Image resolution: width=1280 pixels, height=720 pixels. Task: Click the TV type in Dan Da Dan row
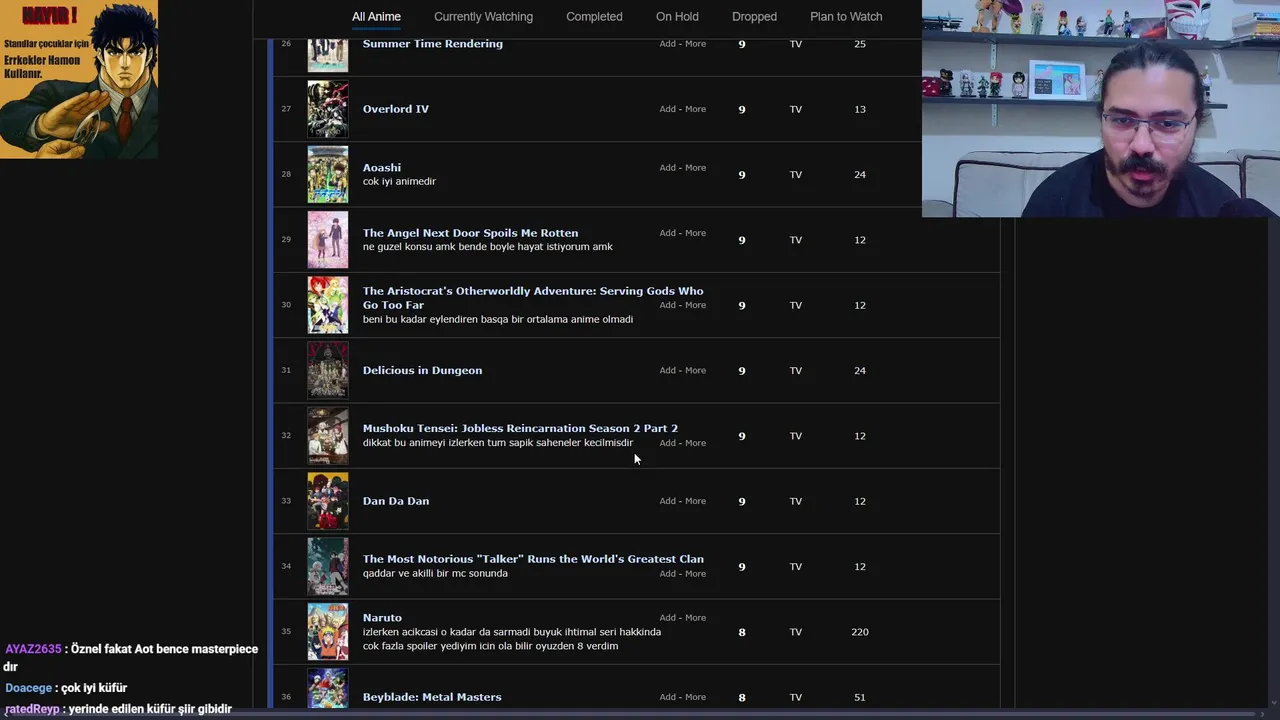click(796, 501)
